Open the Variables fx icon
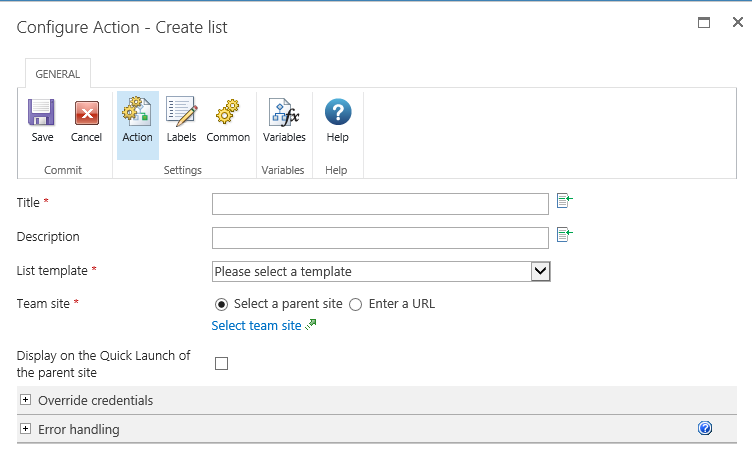The image size is (752, 459). tap(284, 113)
